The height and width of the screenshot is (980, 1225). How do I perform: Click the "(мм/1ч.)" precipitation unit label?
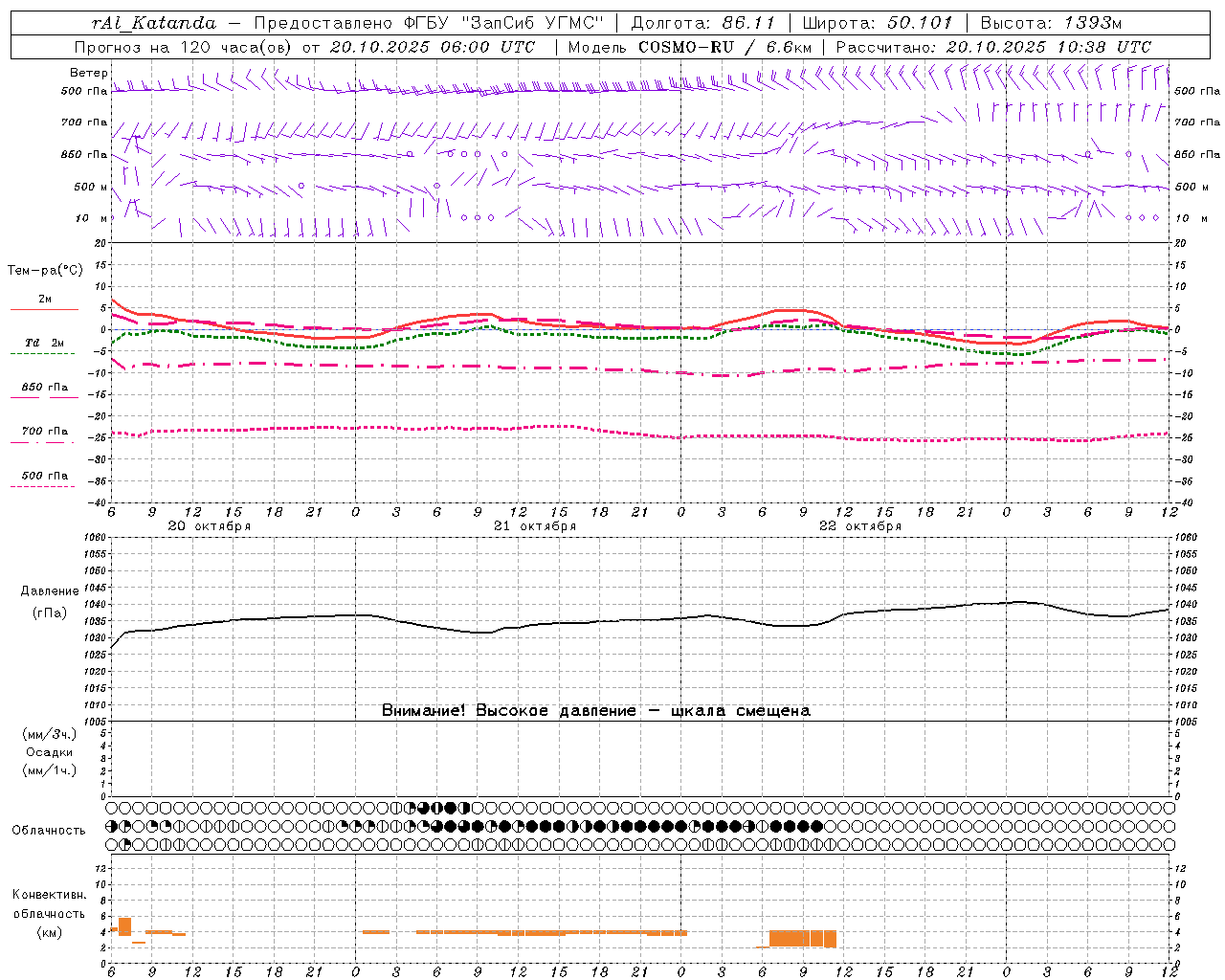pos(50,769)
